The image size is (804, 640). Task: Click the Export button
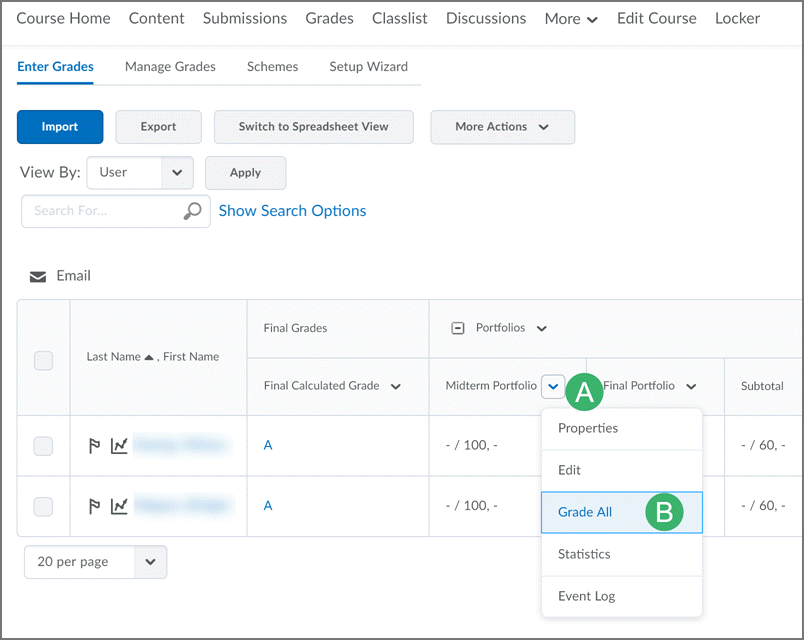click(158, 127)
